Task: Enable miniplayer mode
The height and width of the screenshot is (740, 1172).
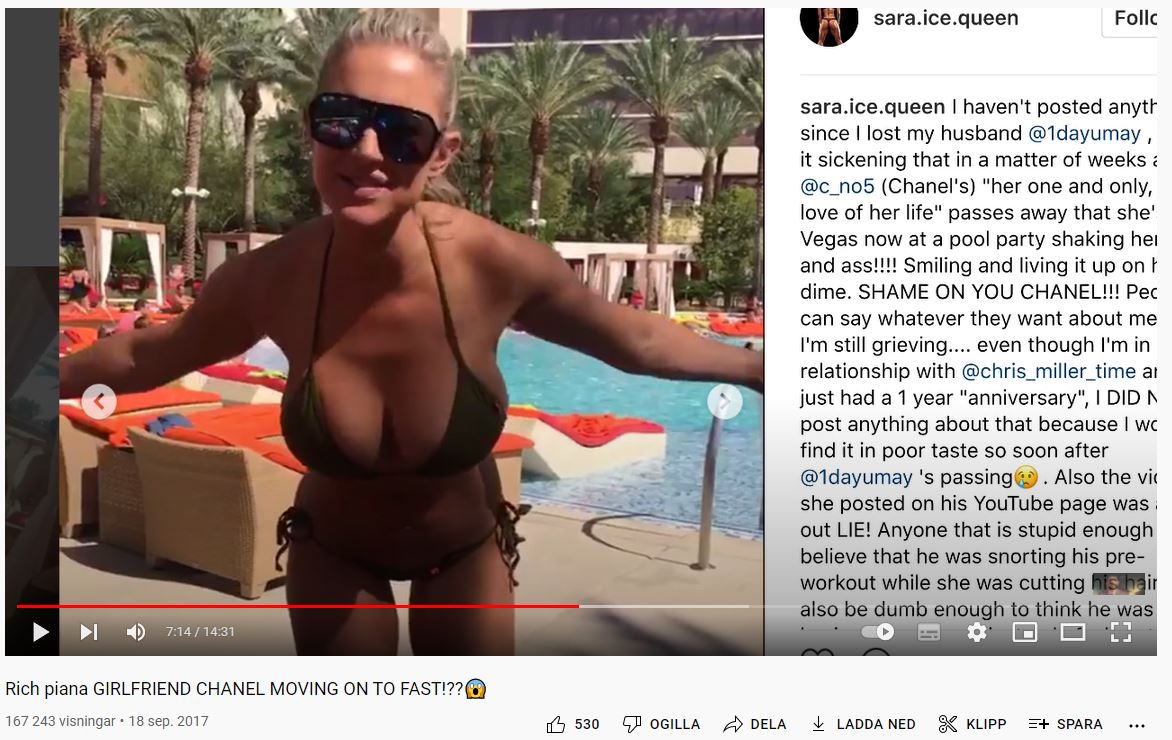Action: (x=1024, y=632)
